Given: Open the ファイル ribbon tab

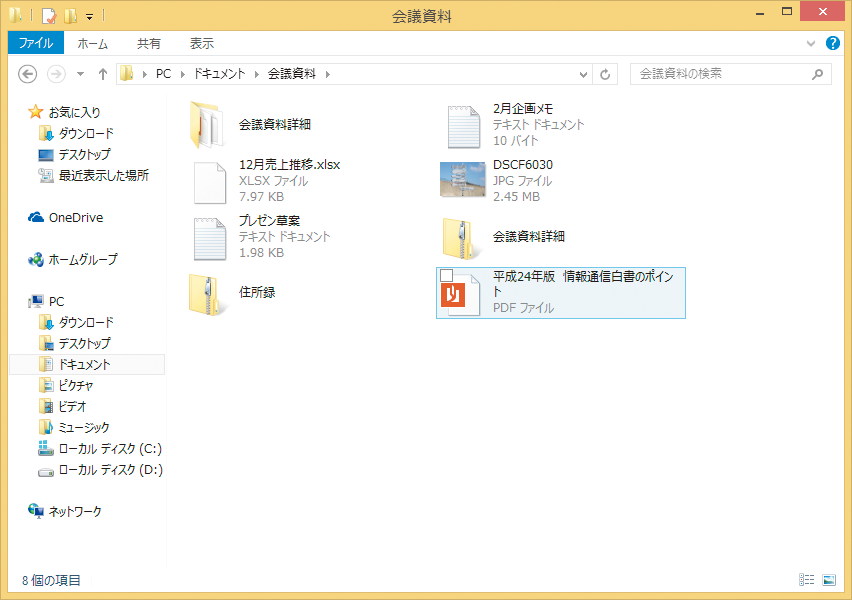Looking at the screenshot, I should 36,43.
